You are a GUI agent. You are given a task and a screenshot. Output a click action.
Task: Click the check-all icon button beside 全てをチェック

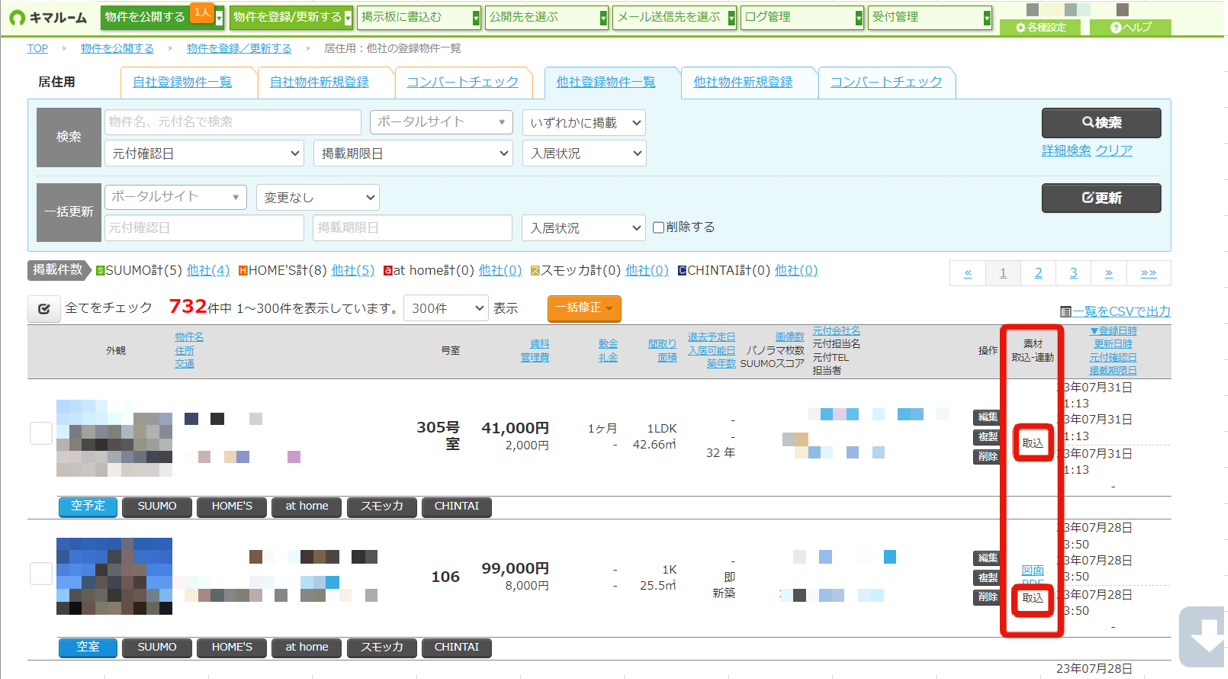pos(43,308)
